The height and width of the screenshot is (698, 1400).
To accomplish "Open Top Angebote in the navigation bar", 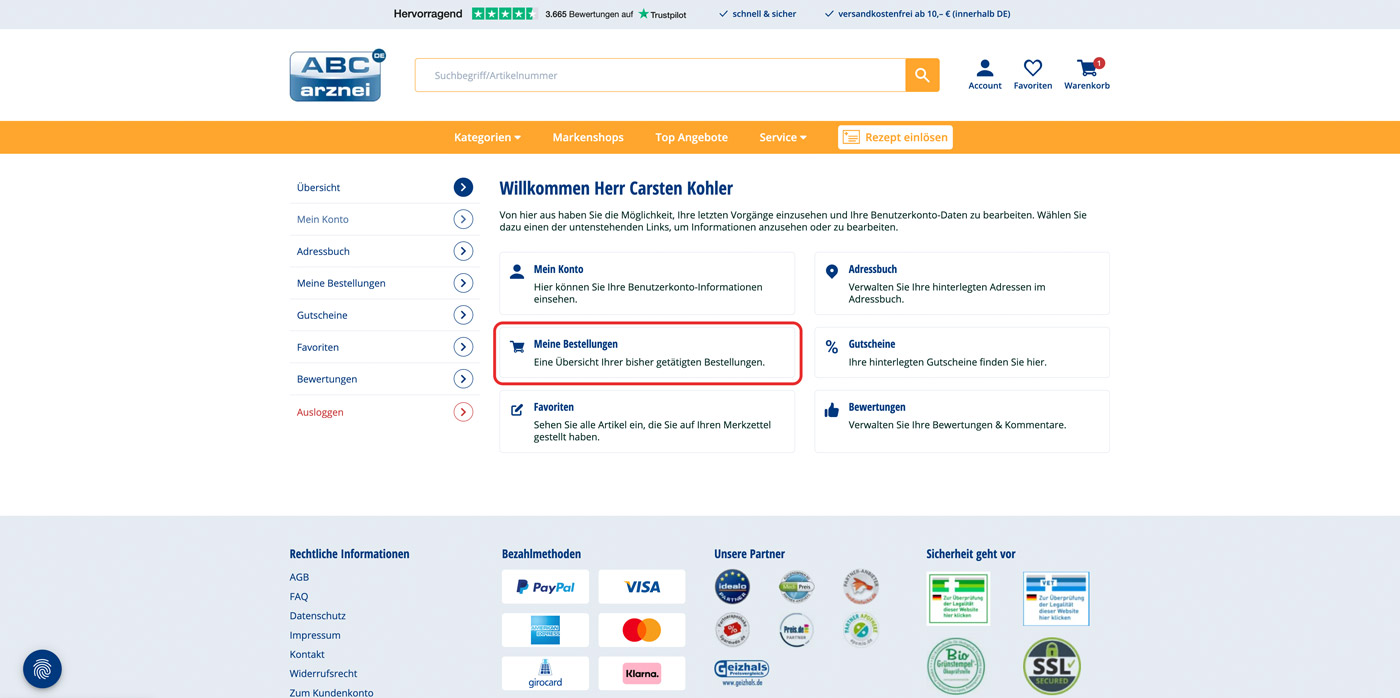I will pos(691,137).
